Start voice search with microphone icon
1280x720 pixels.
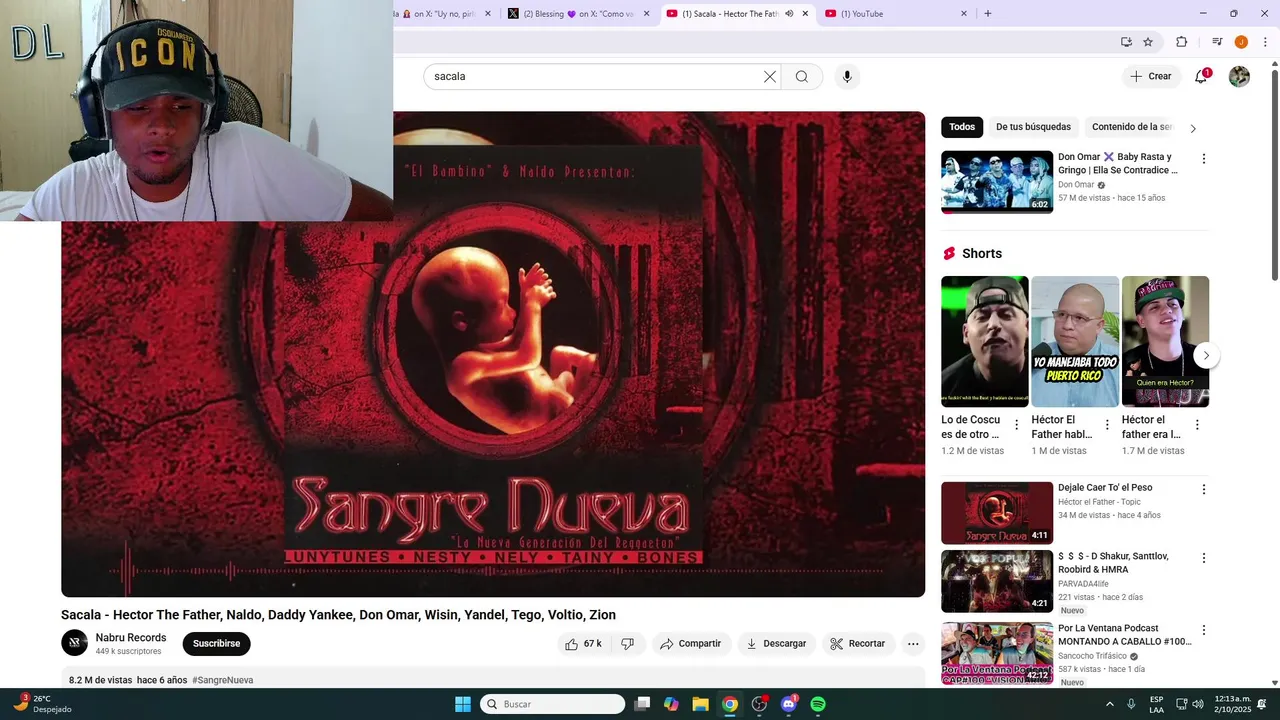[847, 77]
